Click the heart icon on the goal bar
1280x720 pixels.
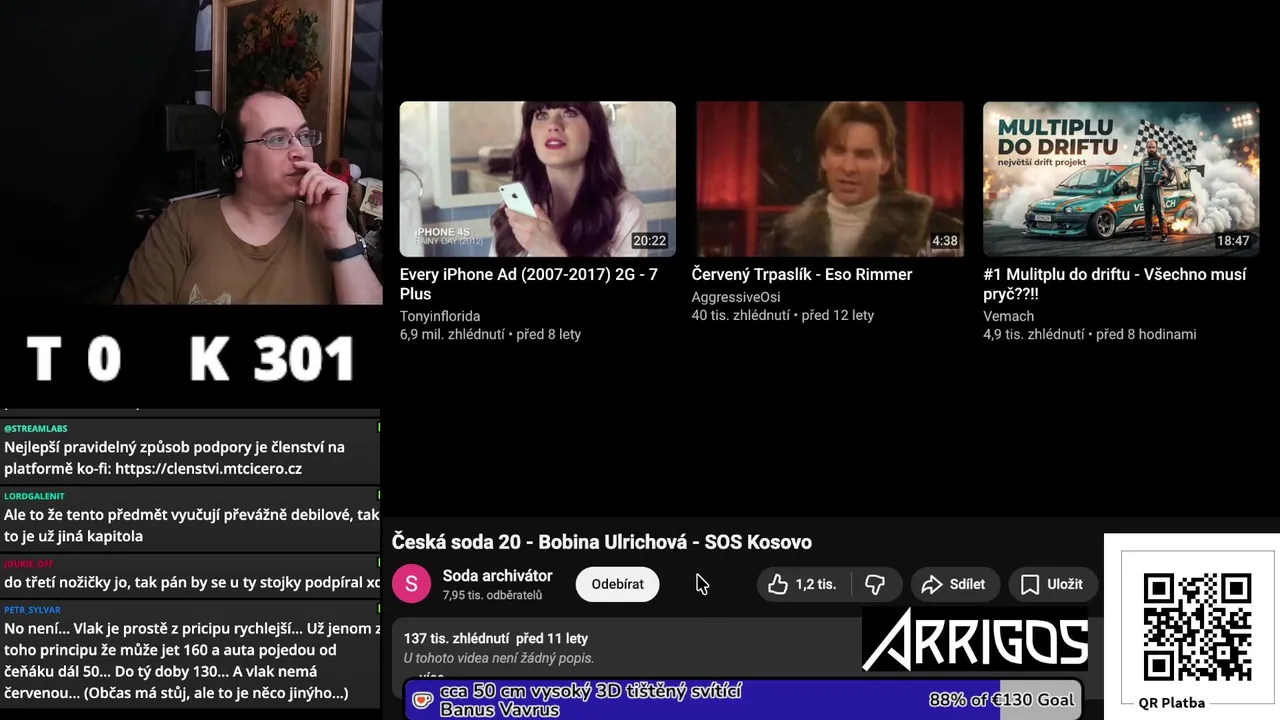click(422, 700)
